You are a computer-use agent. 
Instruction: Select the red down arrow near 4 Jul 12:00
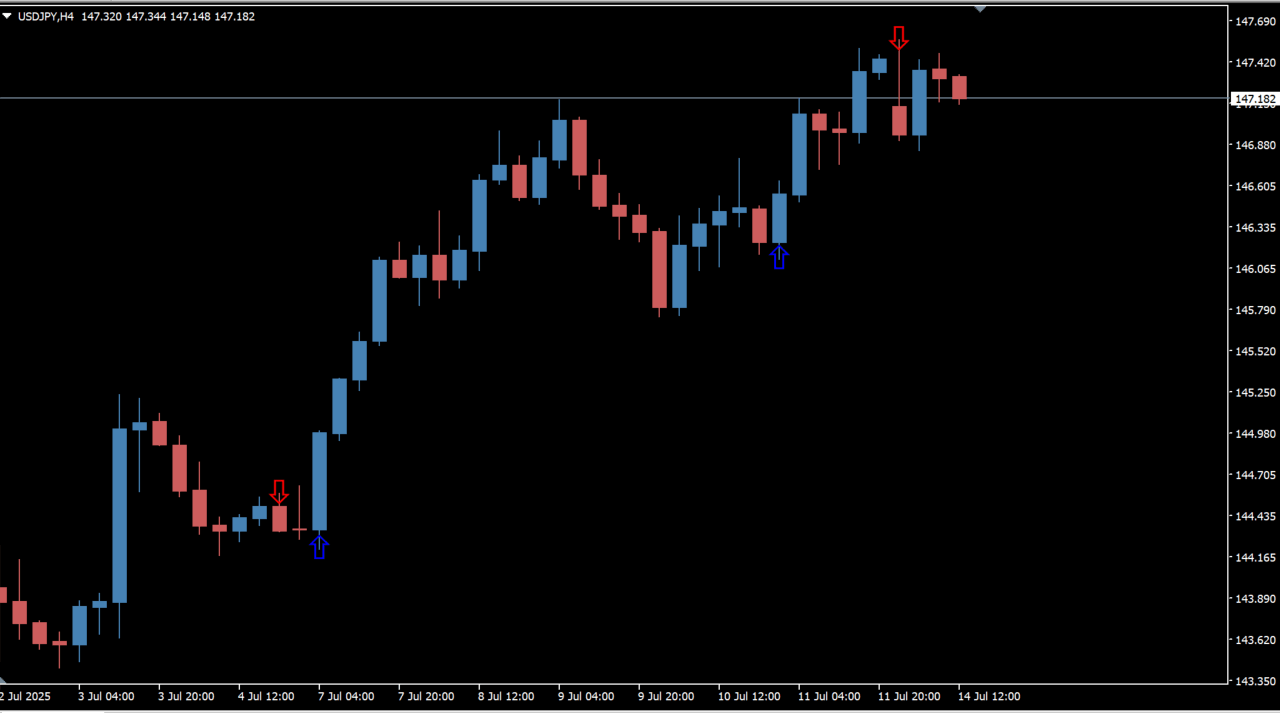click(x=279, y=491)
